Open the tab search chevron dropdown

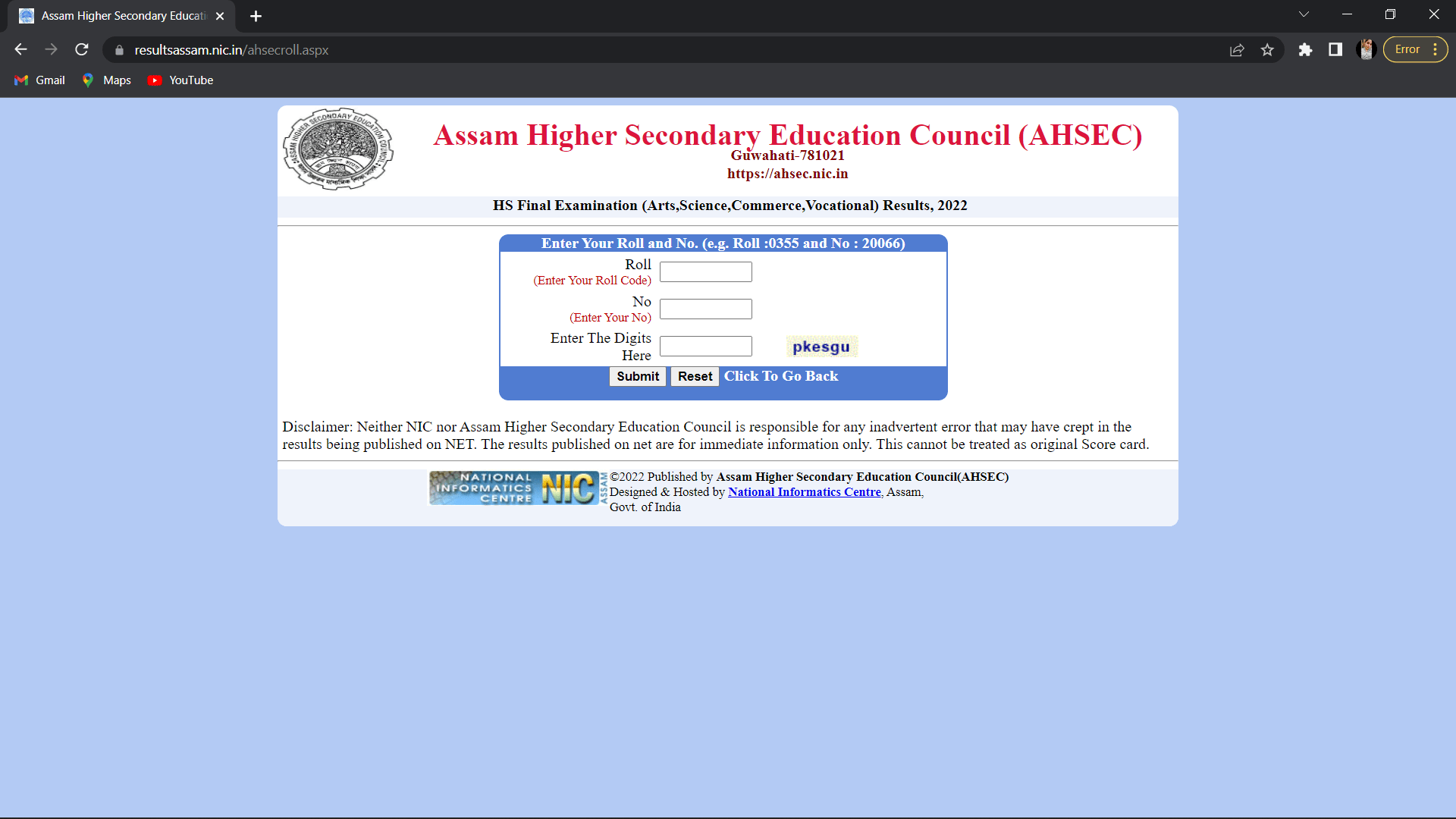coord(1304,14)
